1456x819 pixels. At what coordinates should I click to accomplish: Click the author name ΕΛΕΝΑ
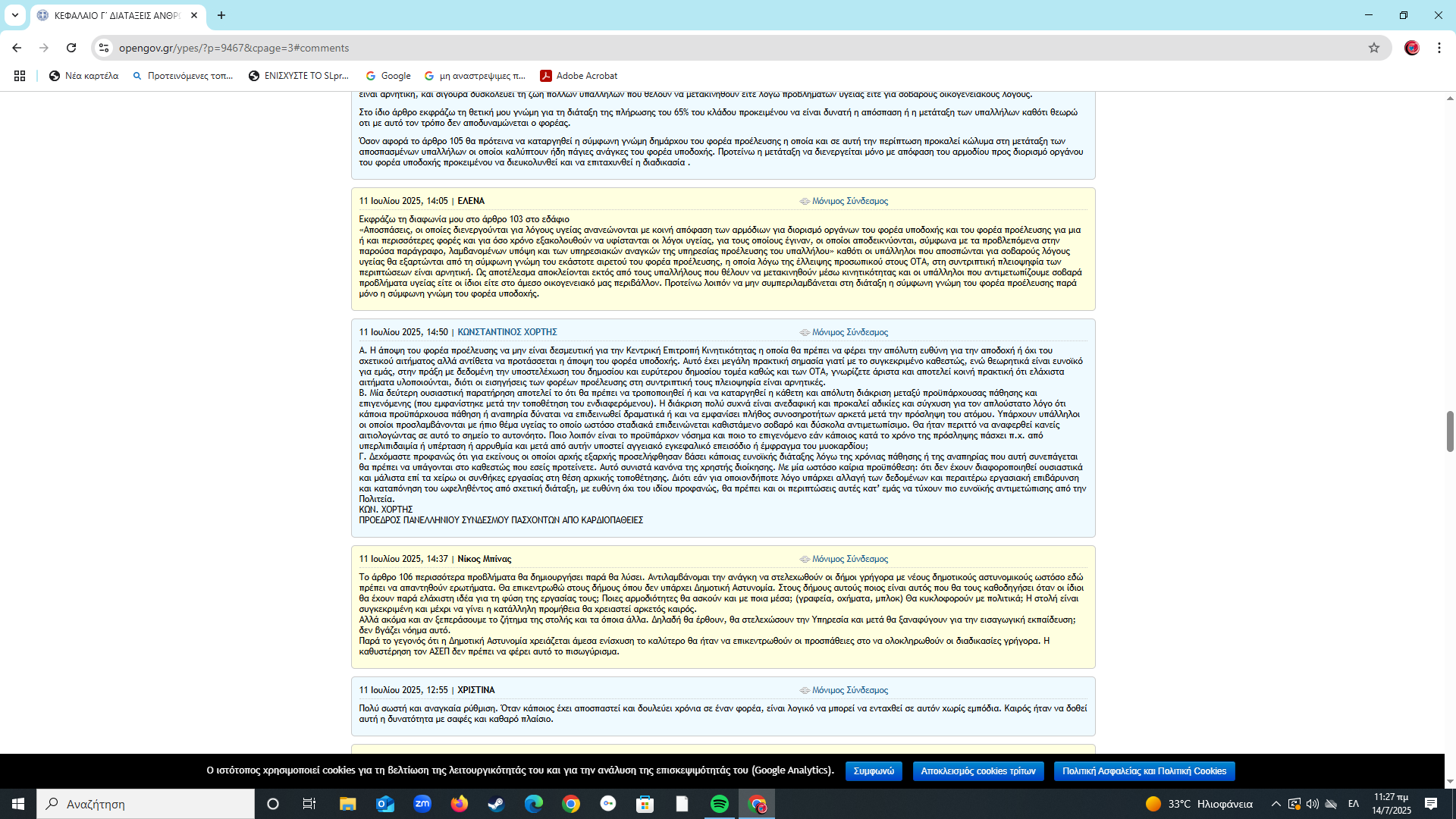tap(471, 201)
